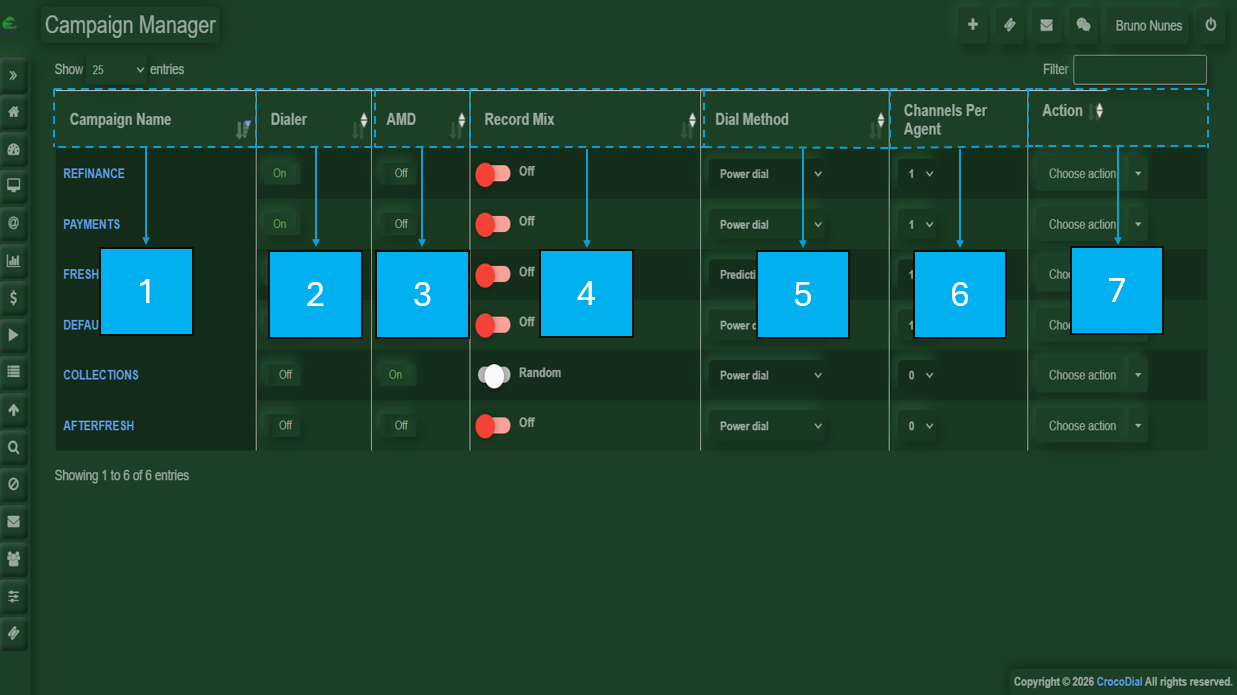Expand the sidebar with double chevron
This screenshot has height=695, width=1237.
pyautogui.click(x=14, y=76)
